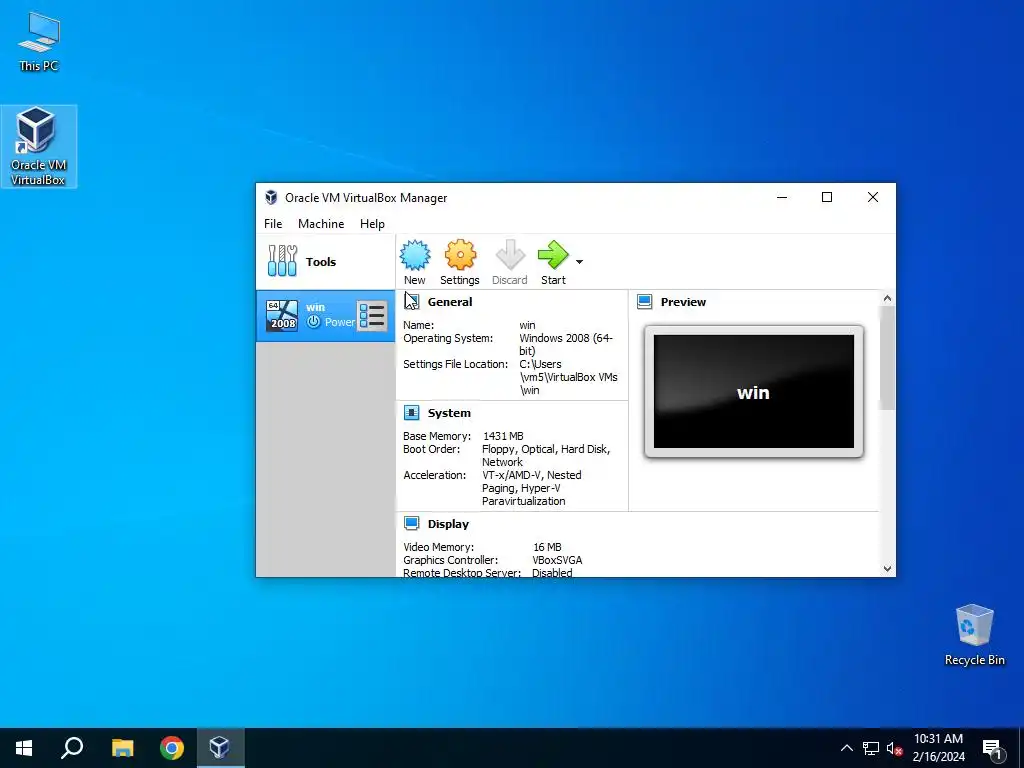Click Video Memory value 16 MB
This screenshot has width=1024, height=768.
click(547, 547)
